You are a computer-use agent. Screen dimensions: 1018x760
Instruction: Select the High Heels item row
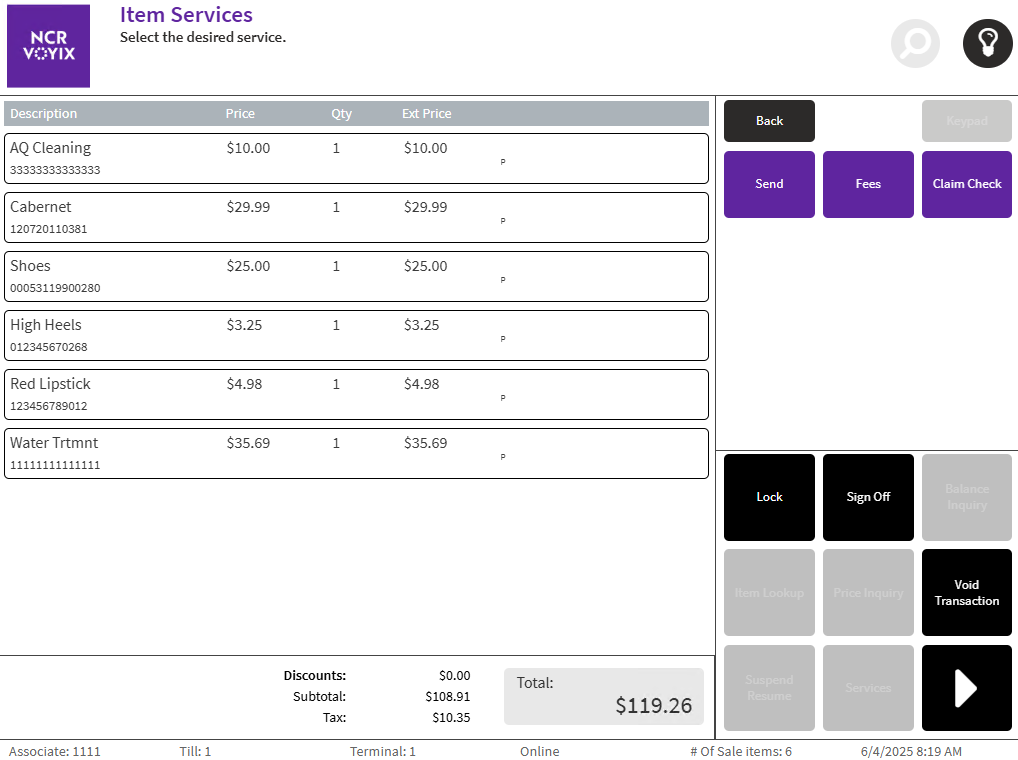(x=356, y=335)
